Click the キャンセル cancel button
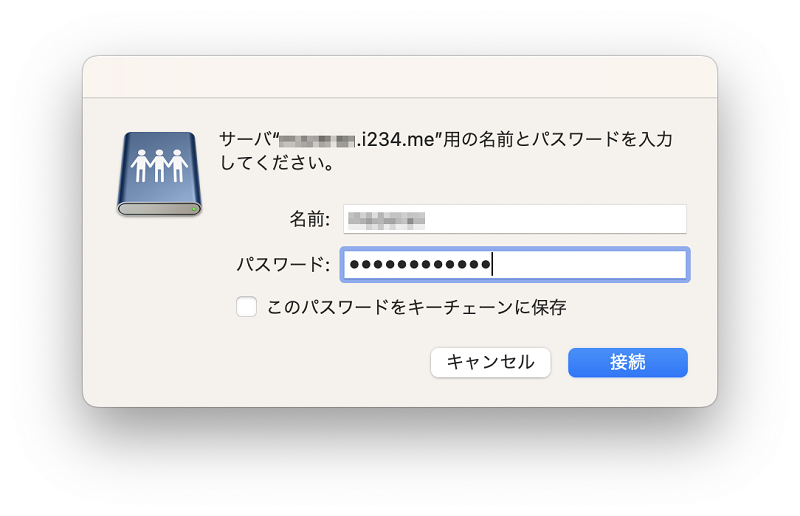Screen dimensions: 800x516 [490, 362]
